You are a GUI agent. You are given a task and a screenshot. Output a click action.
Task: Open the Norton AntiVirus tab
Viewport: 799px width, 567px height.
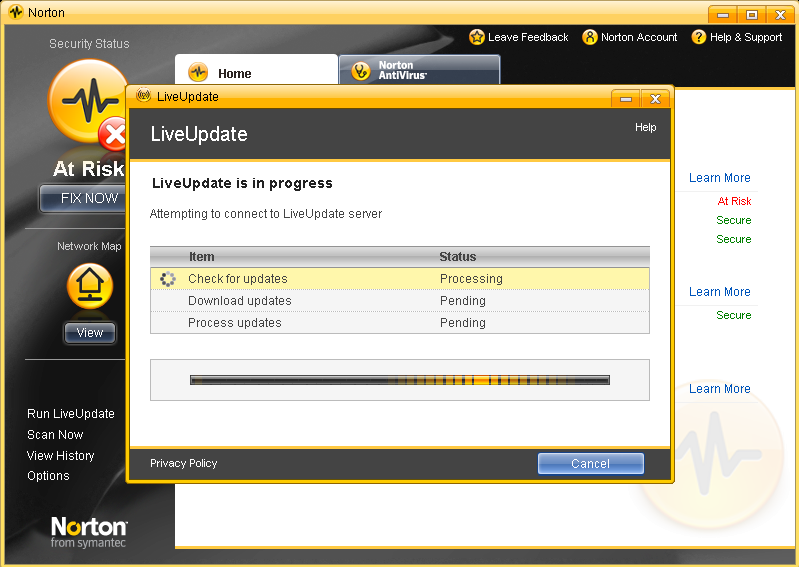coord(419,70)
